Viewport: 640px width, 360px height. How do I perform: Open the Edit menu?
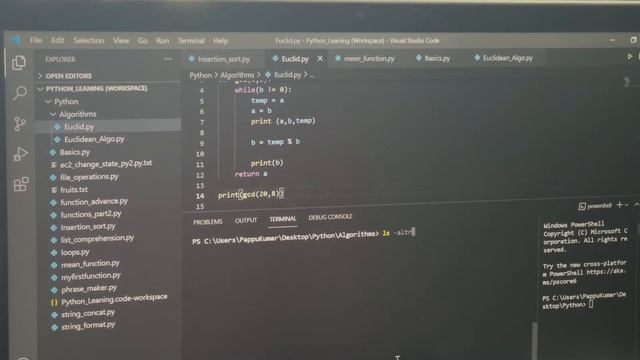point(58,40)
